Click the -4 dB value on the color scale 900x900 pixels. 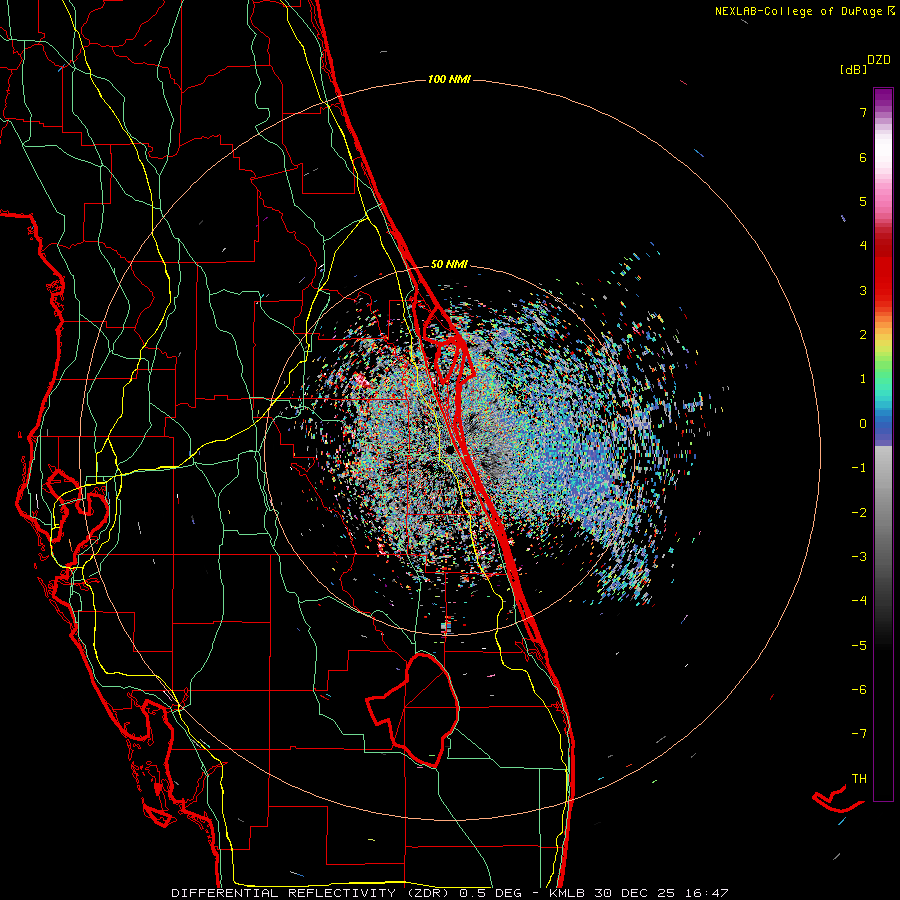tap(859, 600)
